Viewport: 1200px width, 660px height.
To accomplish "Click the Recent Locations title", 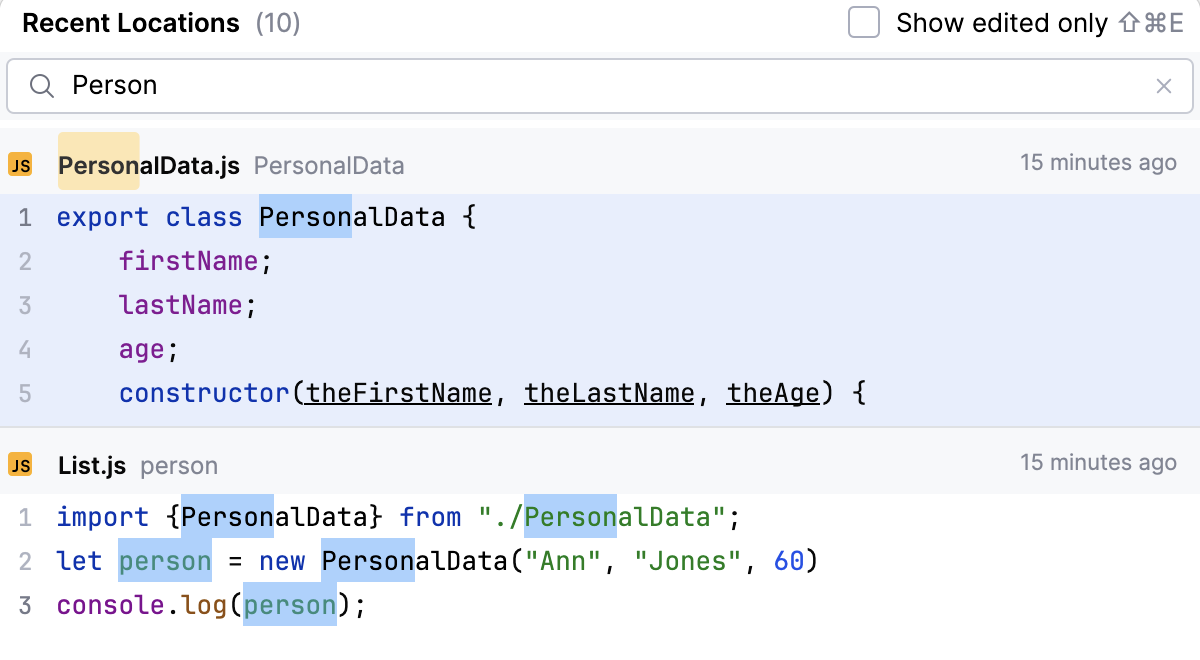I will tap(131, 23).
